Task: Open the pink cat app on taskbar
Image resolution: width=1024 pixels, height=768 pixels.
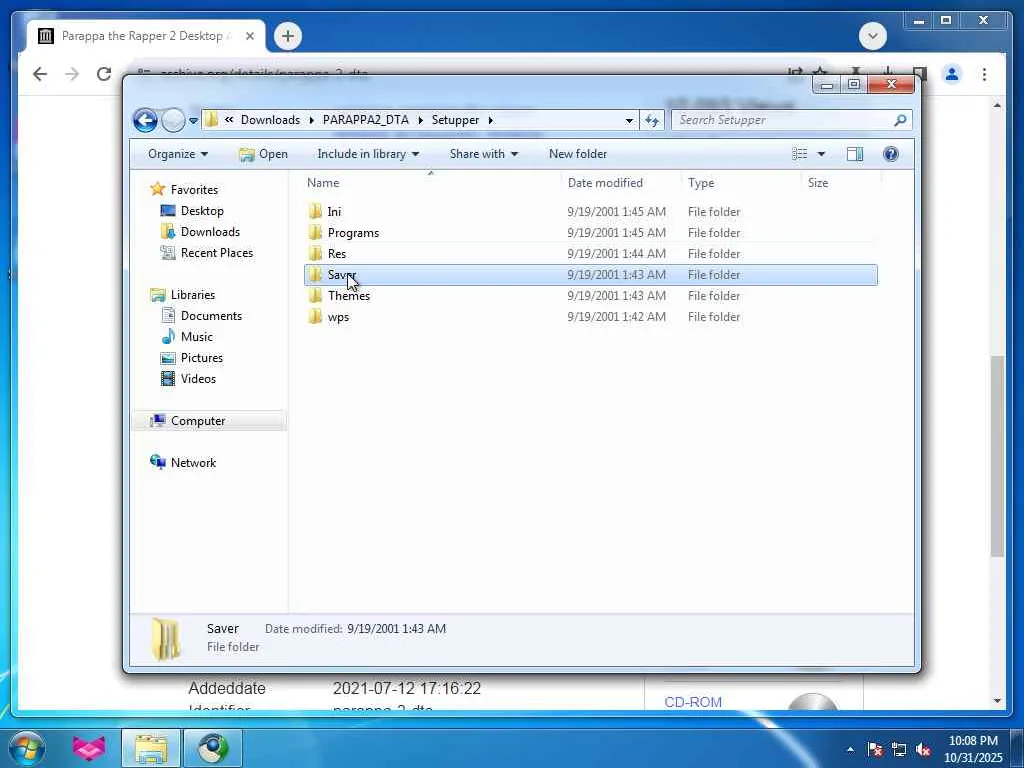Action: [x=89, y=748]
